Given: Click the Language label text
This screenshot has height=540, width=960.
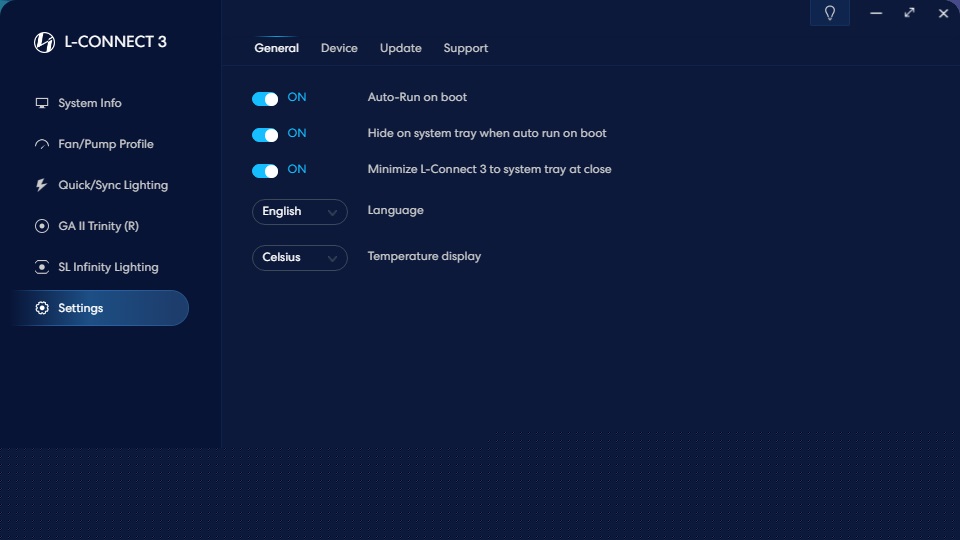Looking at the screenshot, I should (396, 210).
